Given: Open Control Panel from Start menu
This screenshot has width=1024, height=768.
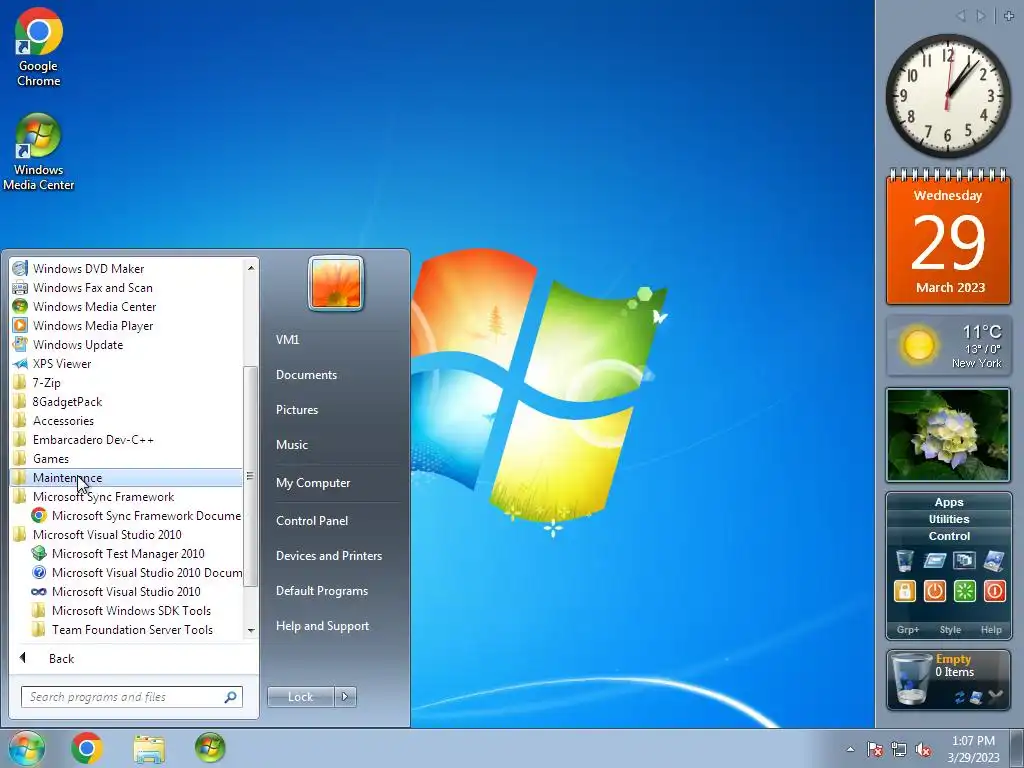Looking at the screenshot, I should coord(312,520).
